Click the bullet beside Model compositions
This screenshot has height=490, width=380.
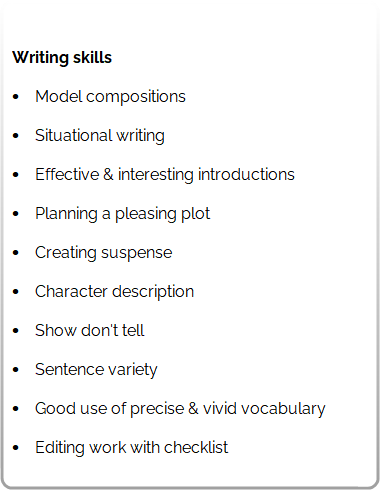(16, 97)
